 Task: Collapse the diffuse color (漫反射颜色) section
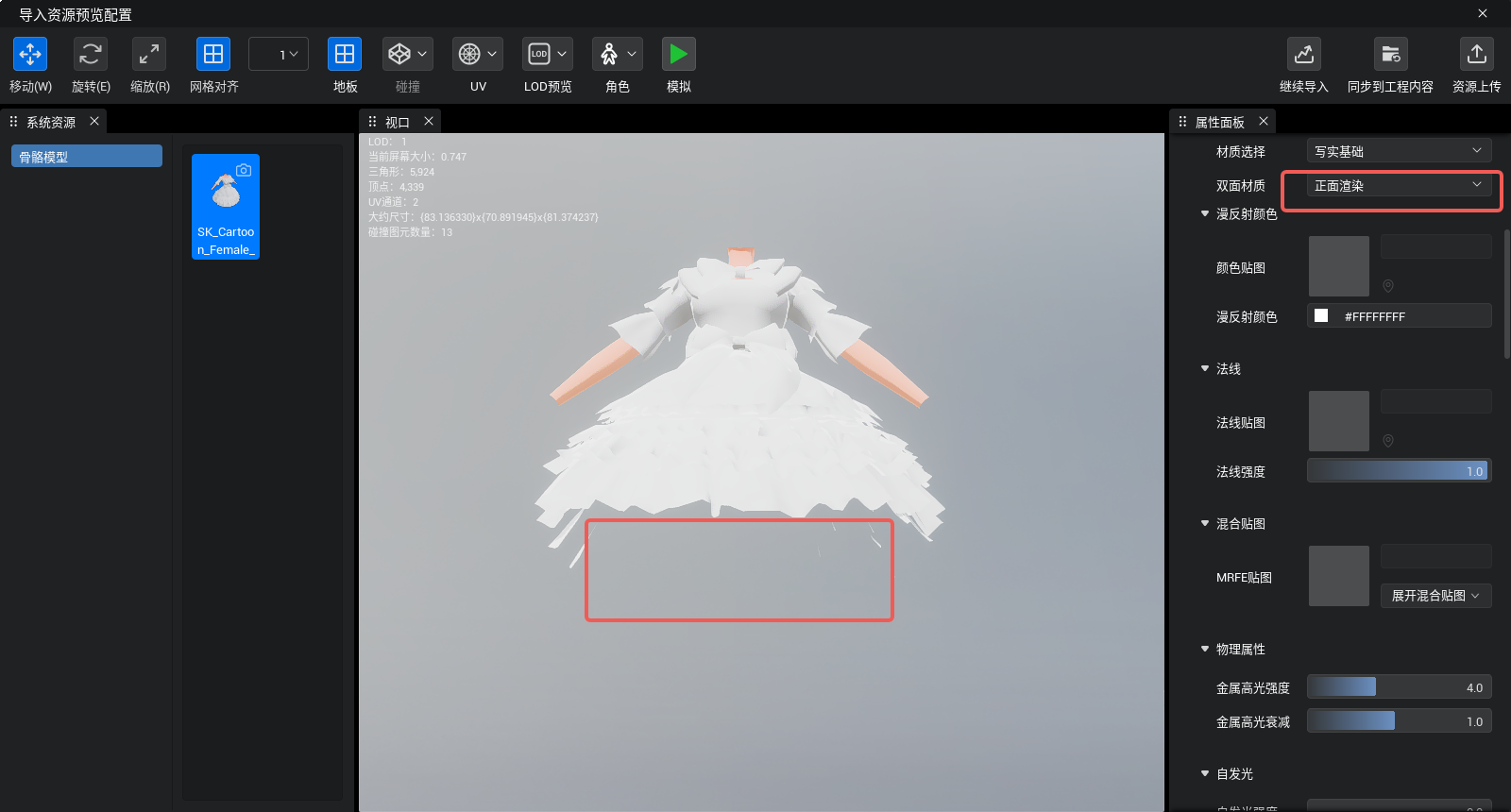pyautogui.click(x=1205, y=214)
